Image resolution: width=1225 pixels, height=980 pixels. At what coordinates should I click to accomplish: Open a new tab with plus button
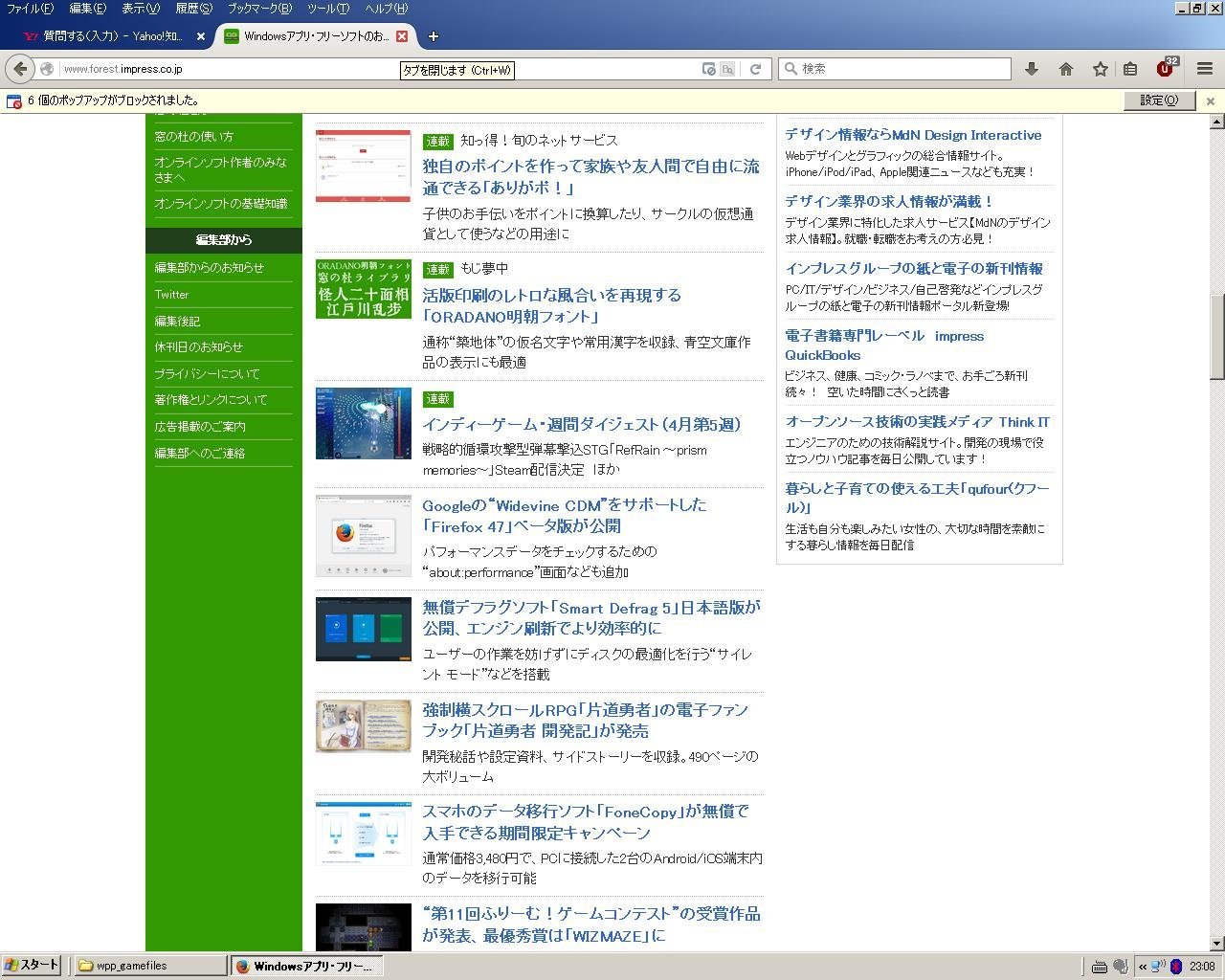tap(433, 36)
